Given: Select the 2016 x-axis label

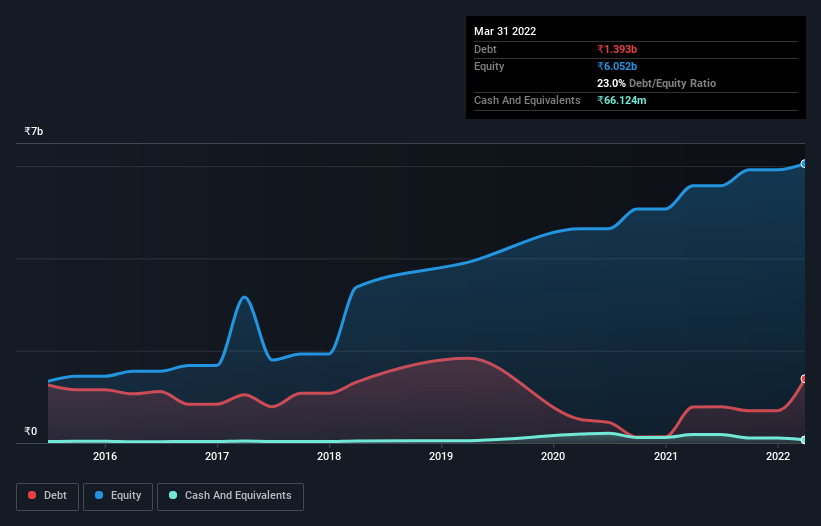Looking at the screenshot, I should 105,456.
